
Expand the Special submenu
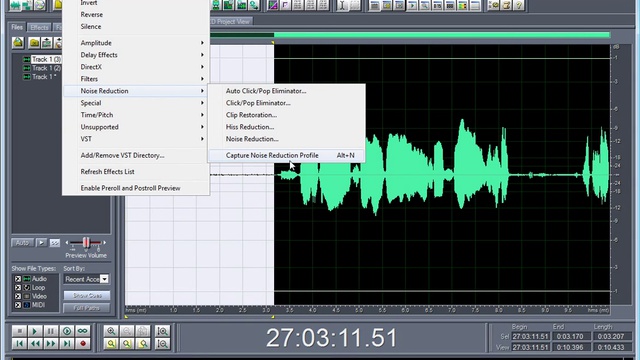click(136, 103)
